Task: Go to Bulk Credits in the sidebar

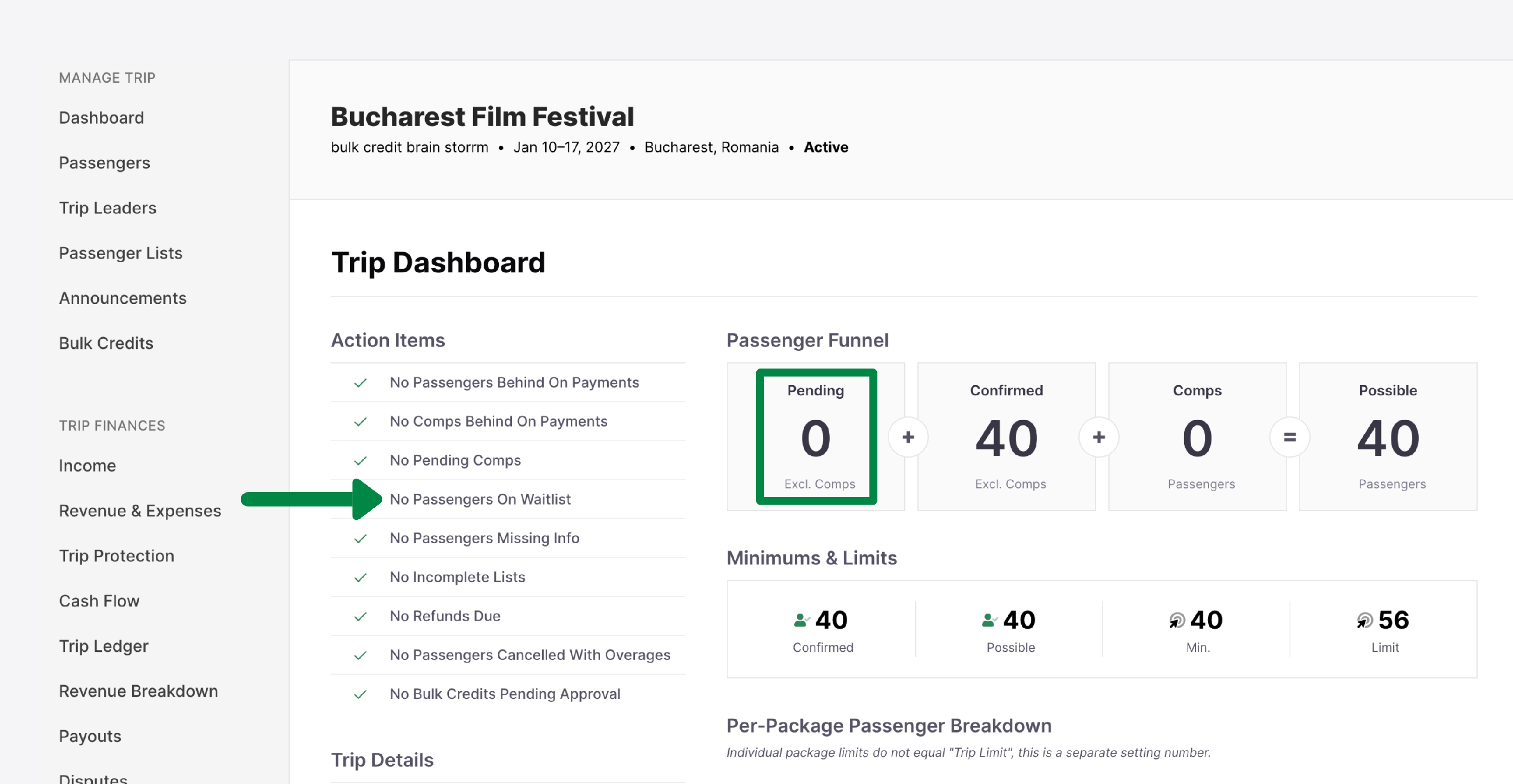Action: 106,343
